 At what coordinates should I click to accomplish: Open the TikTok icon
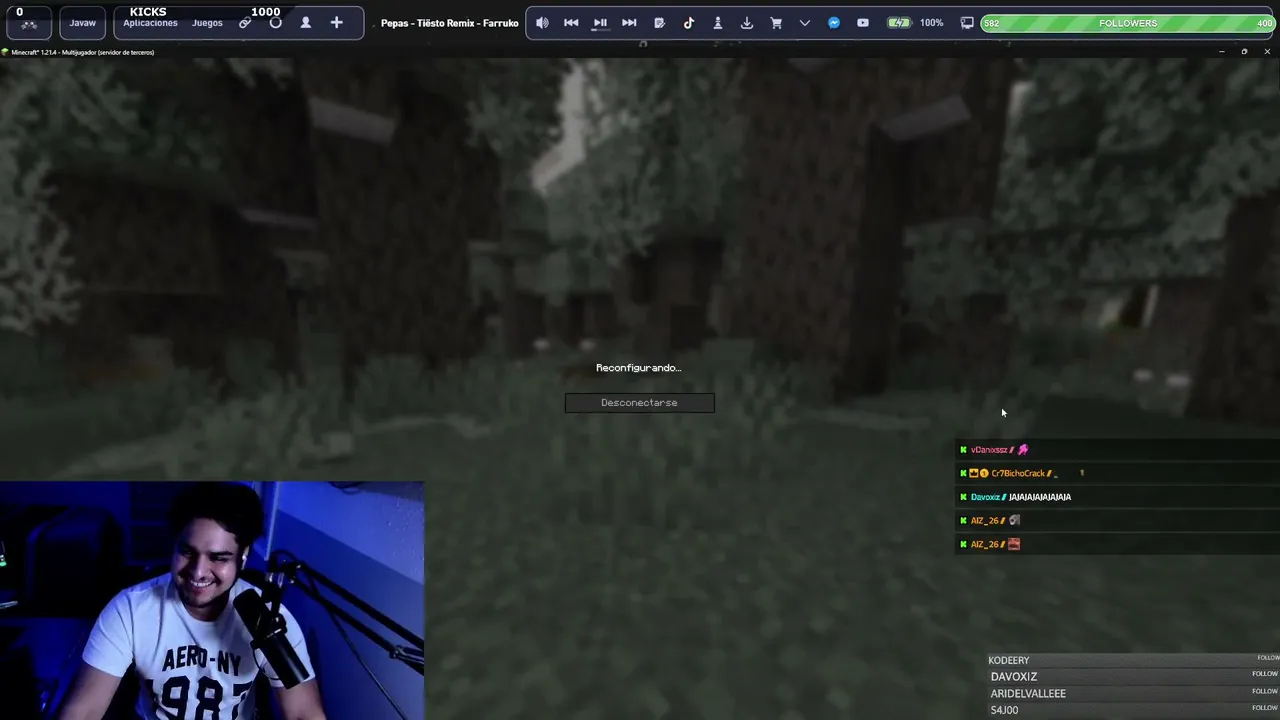pyautogui.click(x=688, y=23)
